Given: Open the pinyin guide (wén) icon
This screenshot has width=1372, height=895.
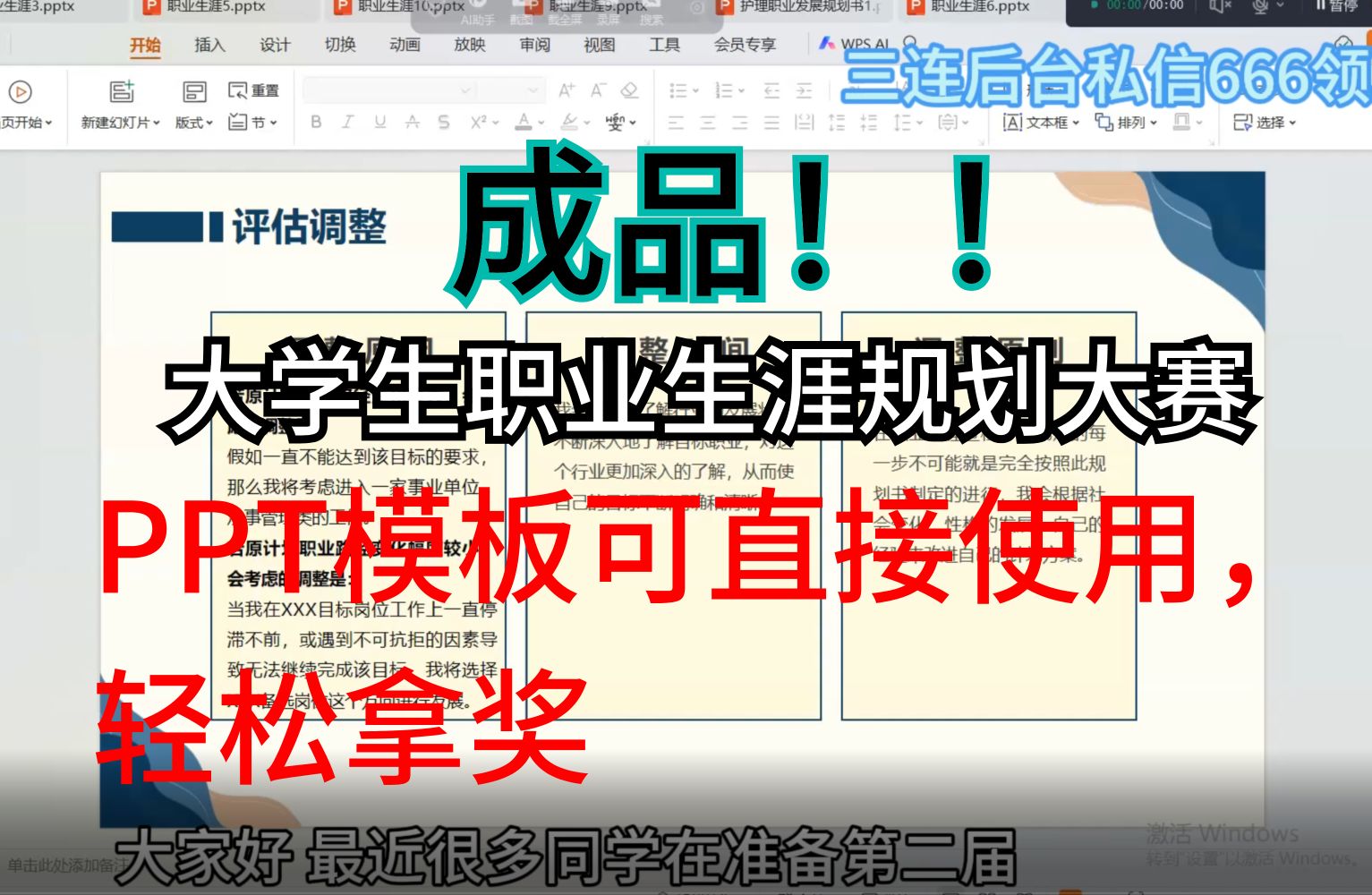Looking at the screenshot, I should tap(615, 122).
